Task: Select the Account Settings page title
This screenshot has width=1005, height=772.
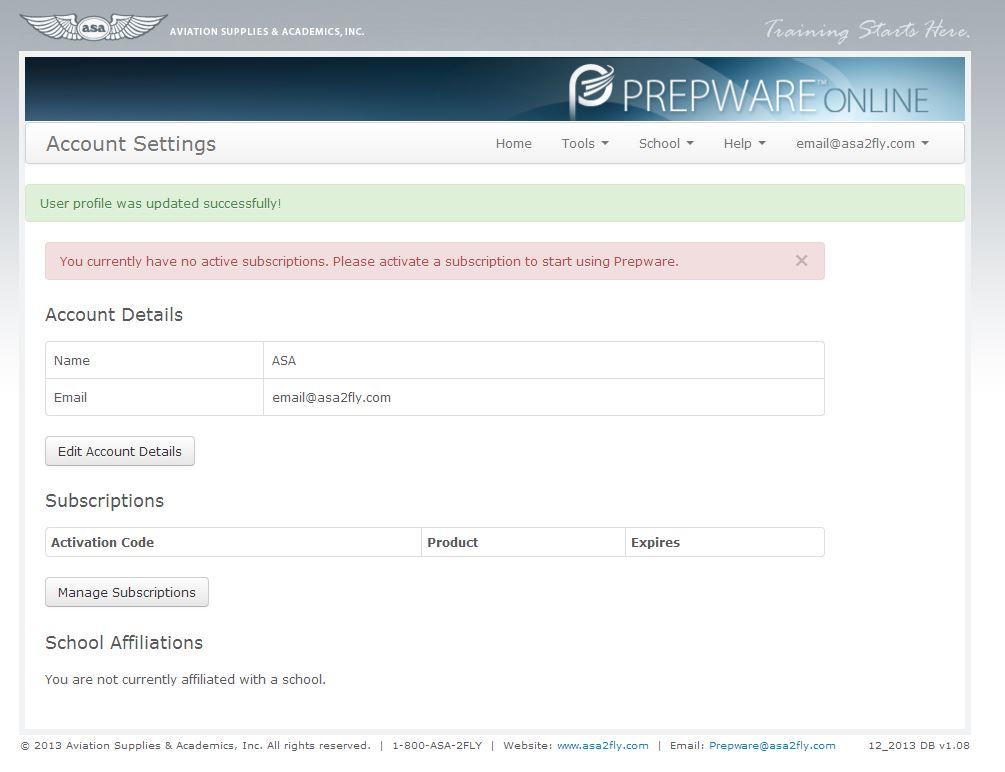Action: (x=131, y=144)
